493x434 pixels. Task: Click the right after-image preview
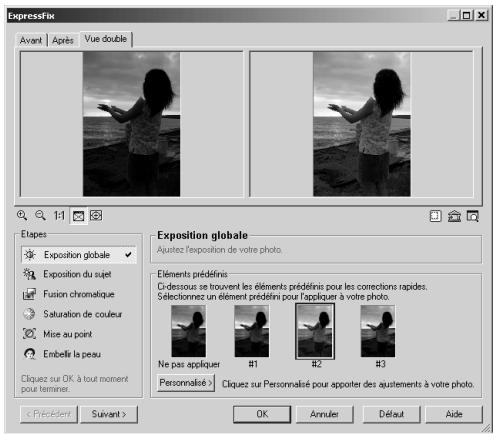(361, 124)
